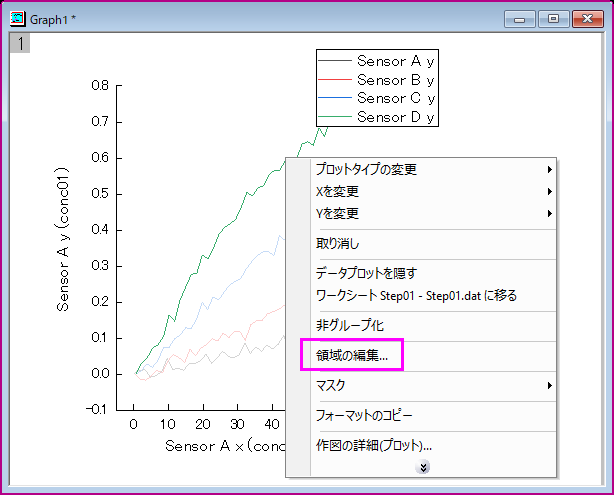This screenshot has height=495, width=614.
Task: Click the submenu arrow beside Yを変更
Action: (x=549, y=213)
